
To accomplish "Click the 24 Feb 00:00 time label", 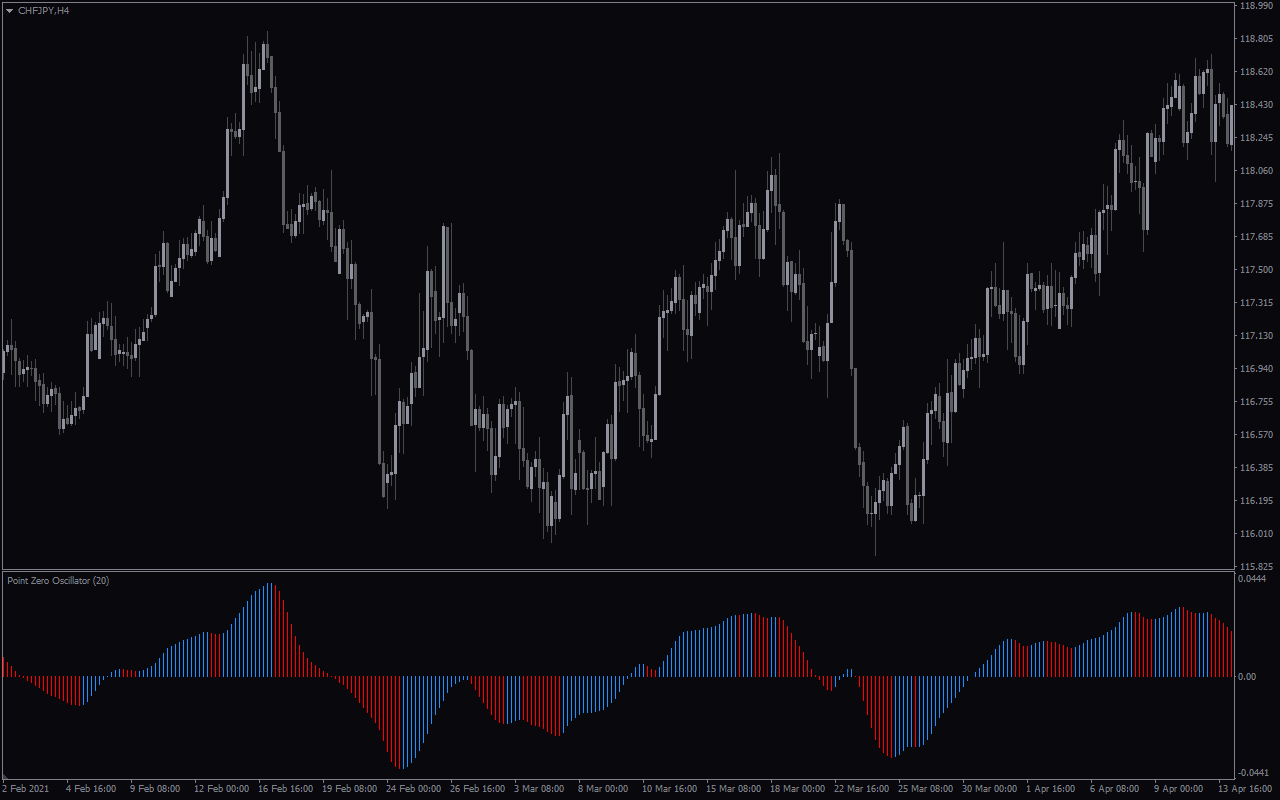I will [413, 789].
